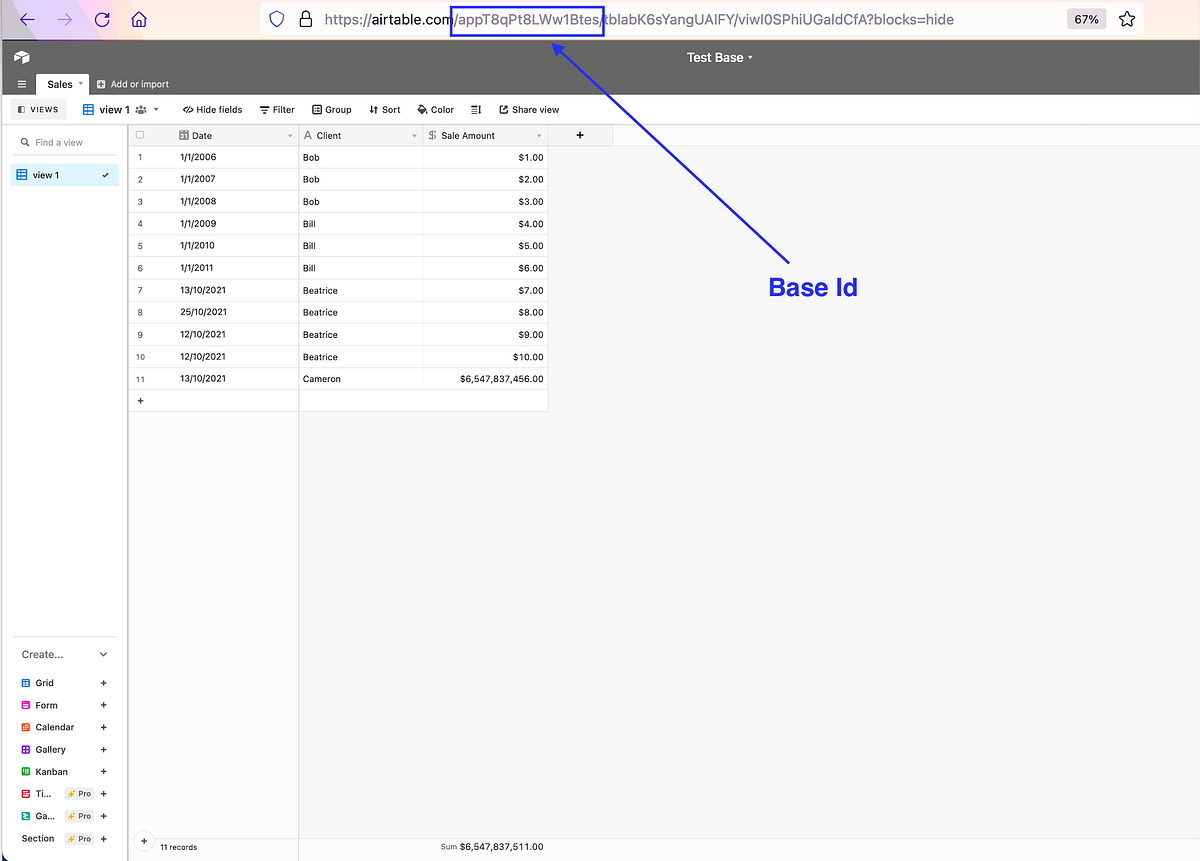This screenshot has height=861, width=1200.
Task: Click the 67% zoom level control
Action: click(1086, 18)
